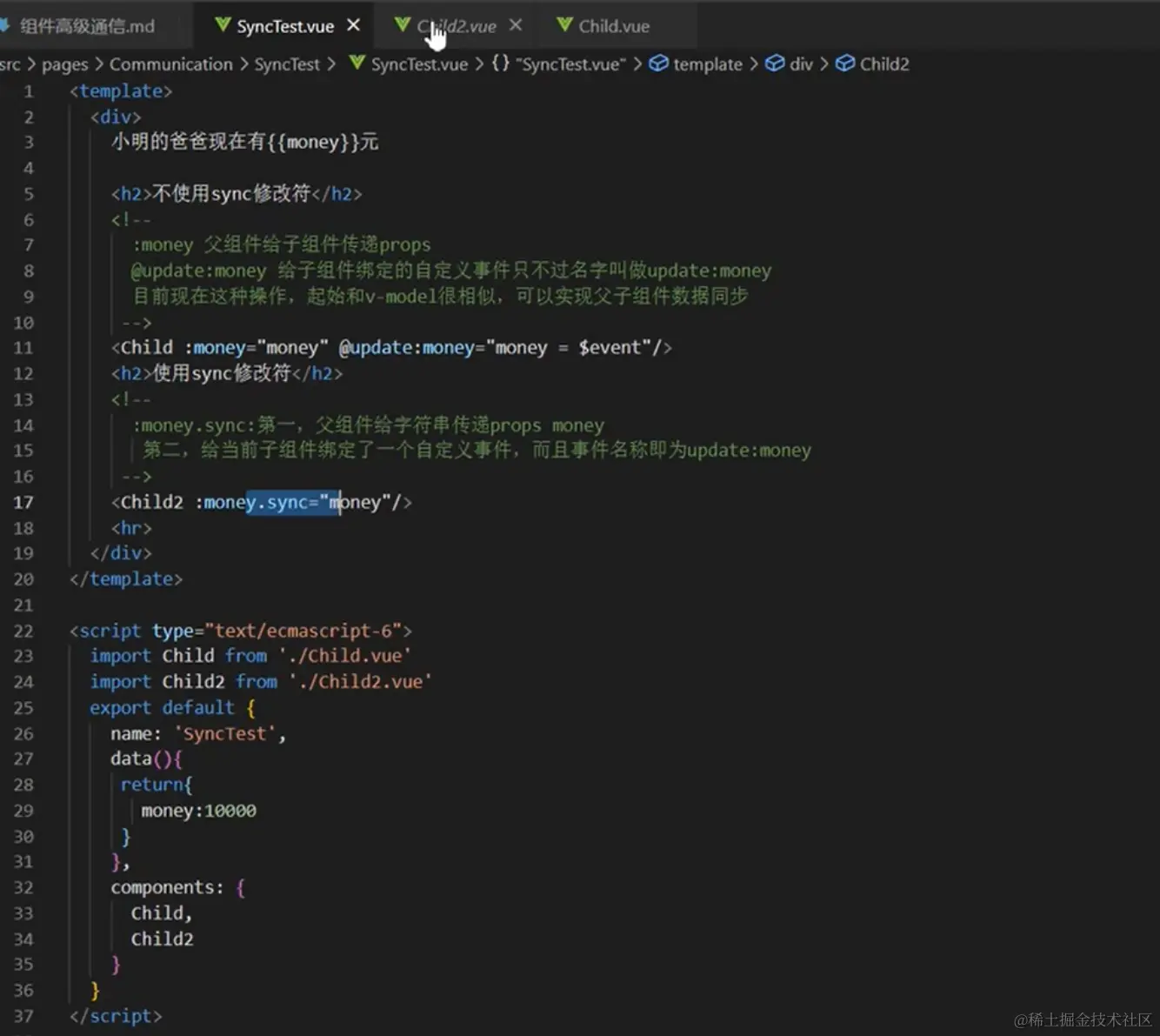Click "Child2" entry inside components on line 34

(163, 939)
